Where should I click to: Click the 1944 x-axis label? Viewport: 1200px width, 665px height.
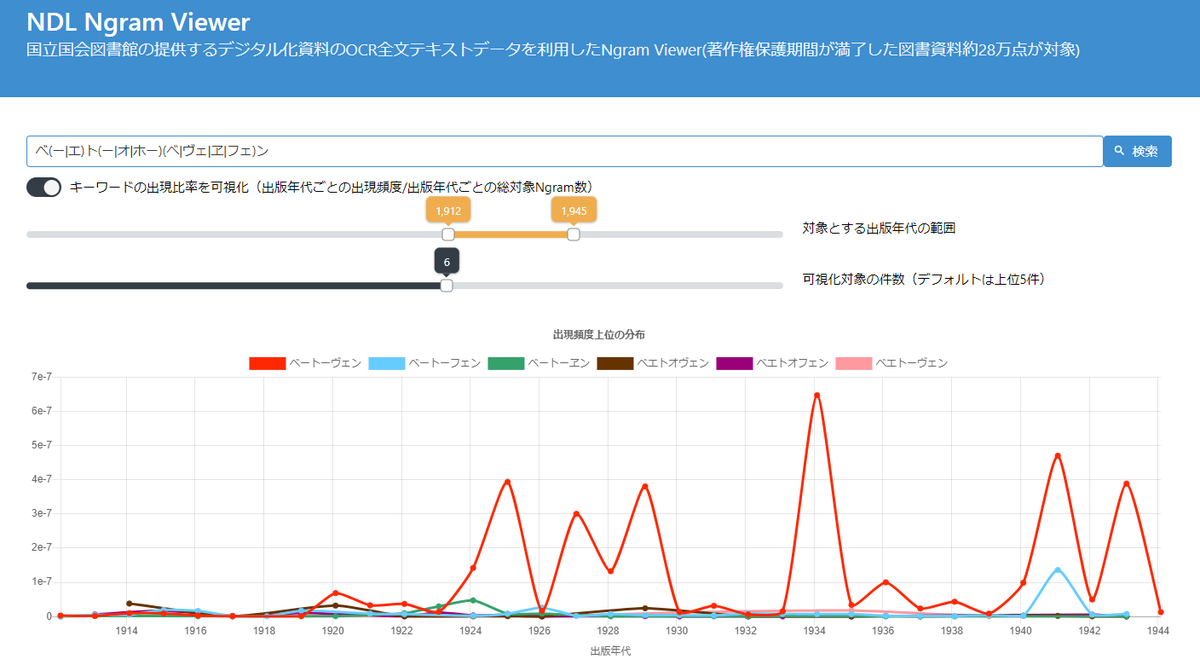pos(1158,631)
